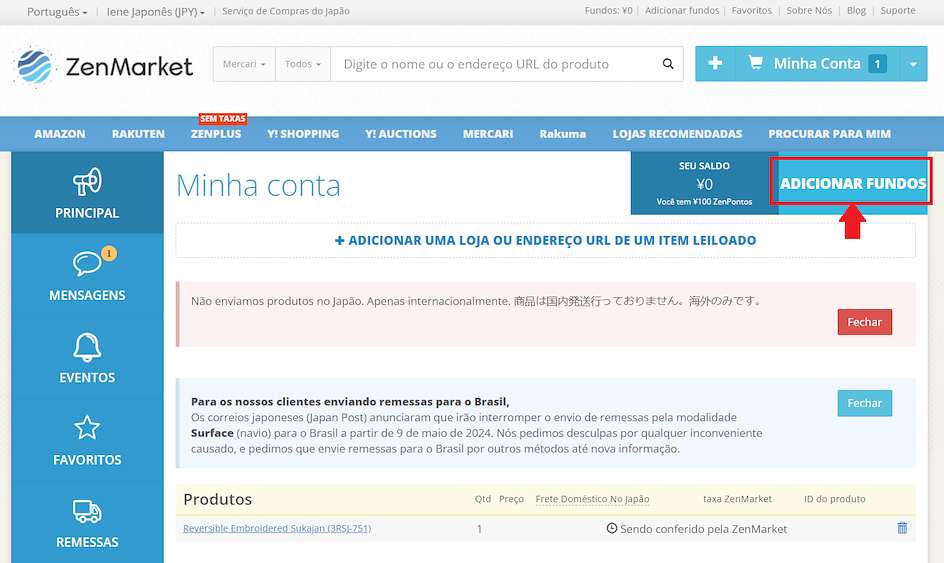The height and width of the screenshot is (563, 944).
Task: Open the Principal megaphone section
Action: pos(87,193)
